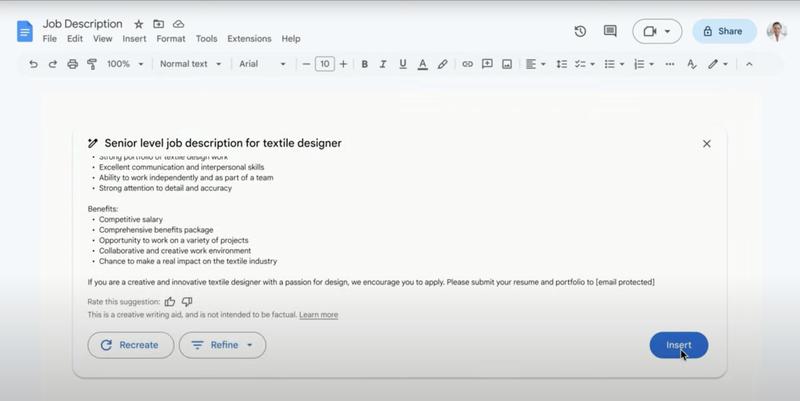Toggle bold formatting

click(365, 64)
